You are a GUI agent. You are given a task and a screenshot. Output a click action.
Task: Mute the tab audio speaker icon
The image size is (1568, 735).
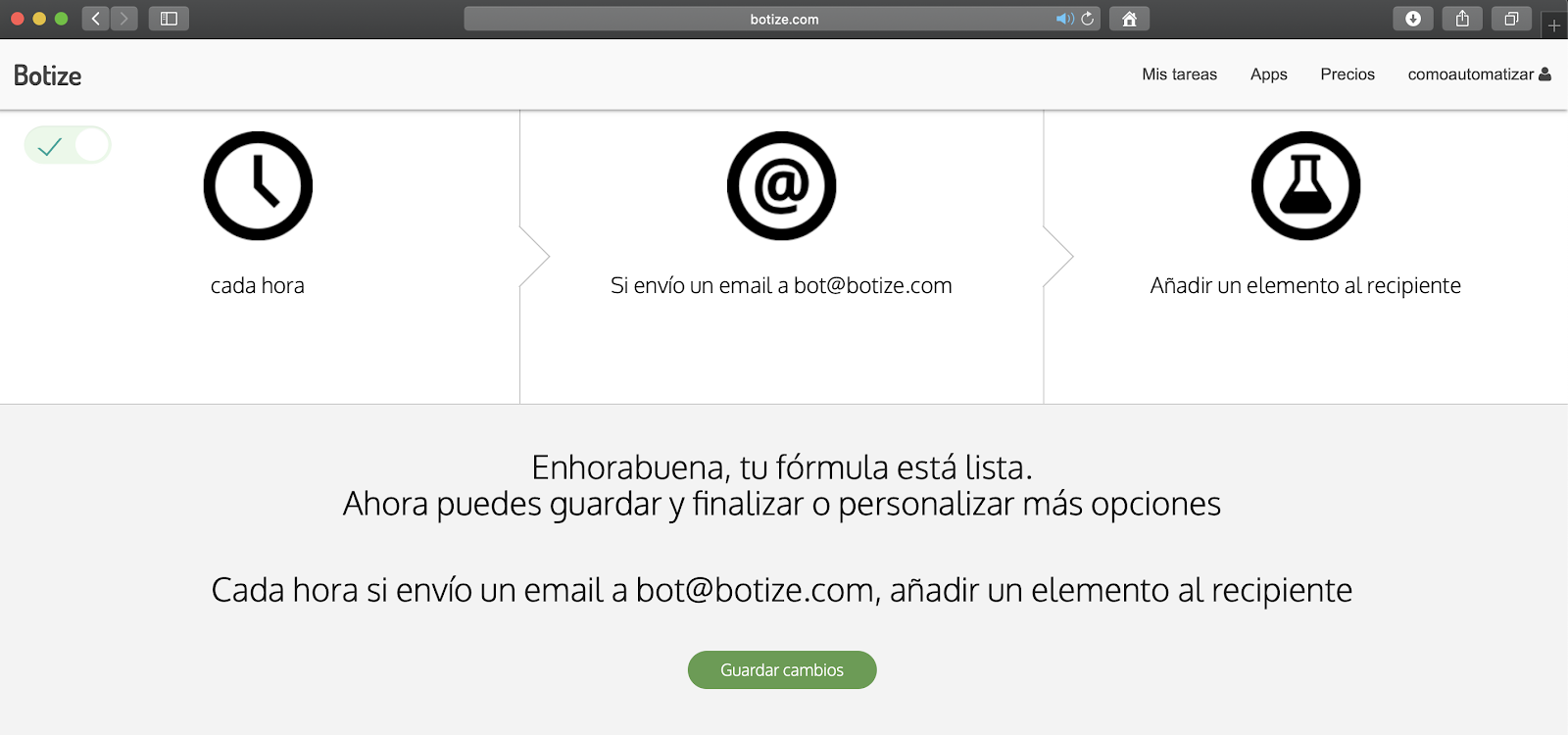[x=1064, y=19]
